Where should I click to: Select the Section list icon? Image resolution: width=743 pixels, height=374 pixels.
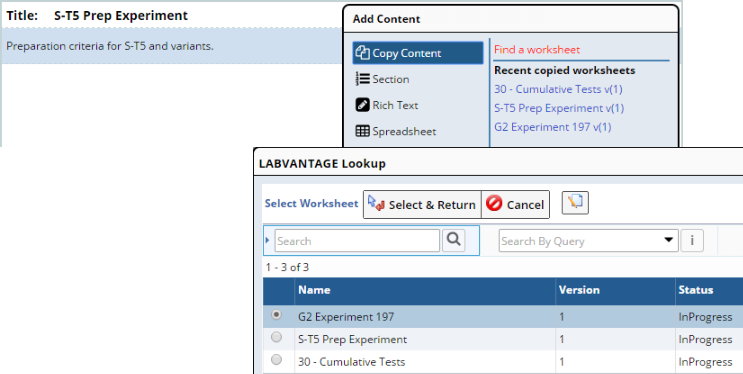(362, 79)
